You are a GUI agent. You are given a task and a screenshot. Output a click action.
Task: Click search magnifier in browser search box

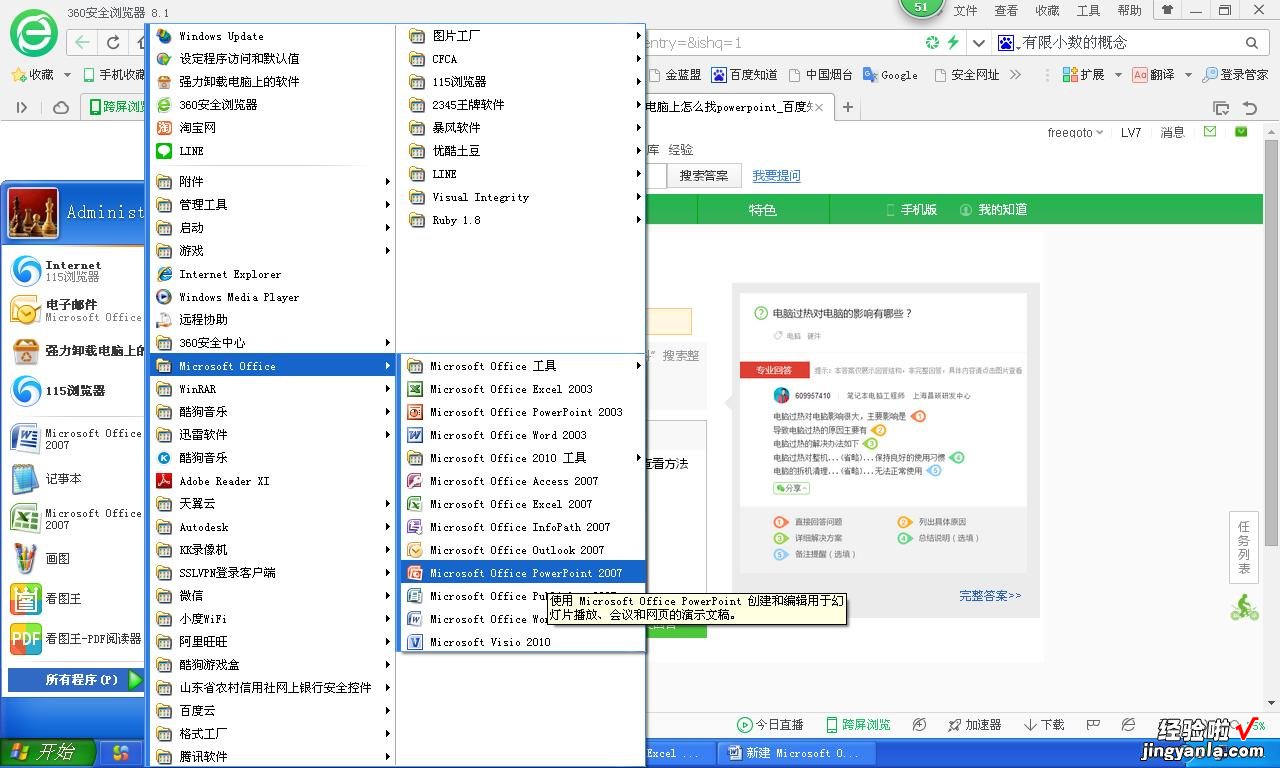(x=1251, y=43)
